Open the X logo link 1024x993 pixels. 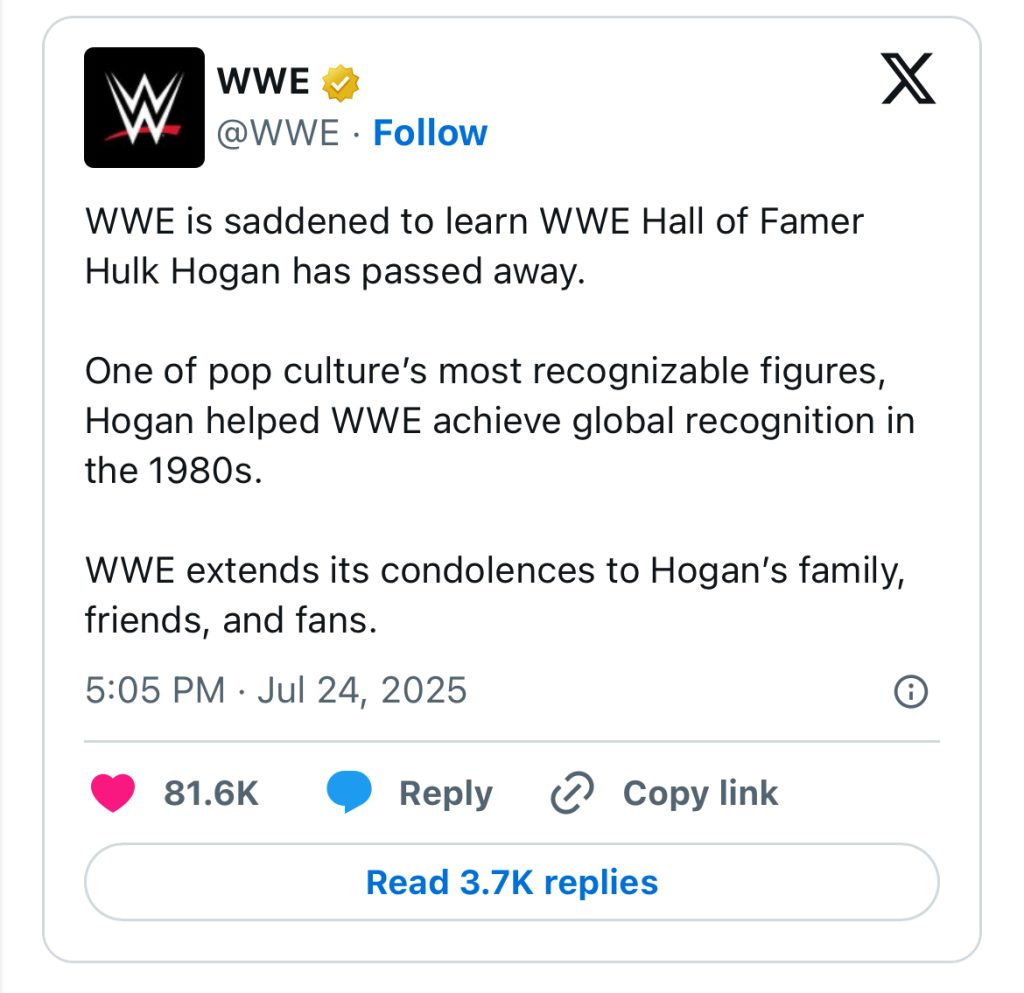click(x=908, y=80)
